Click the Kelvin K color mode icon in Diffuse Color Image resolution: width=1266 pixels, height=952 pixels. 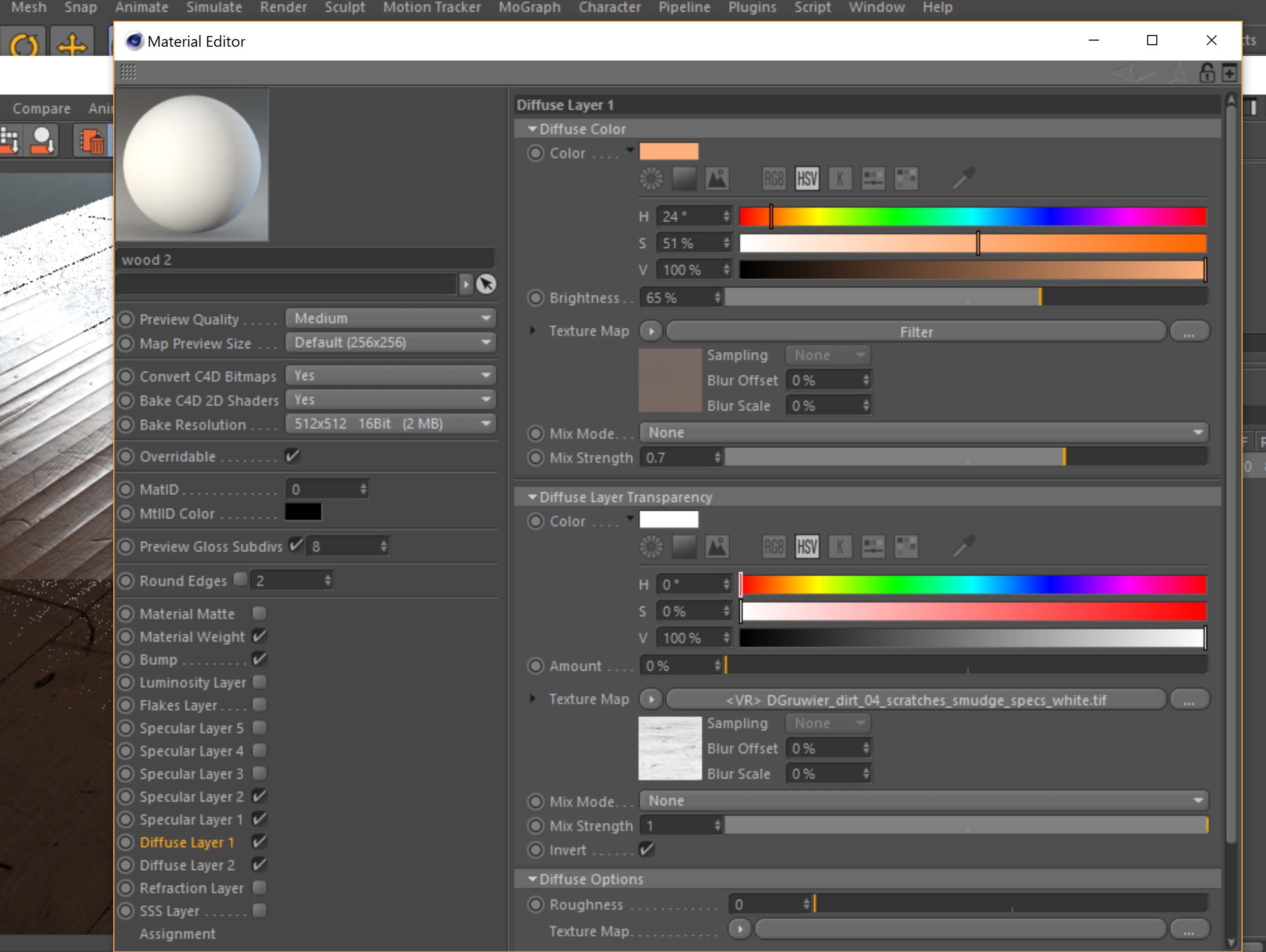pyautogui.click(x=839, y=179)
